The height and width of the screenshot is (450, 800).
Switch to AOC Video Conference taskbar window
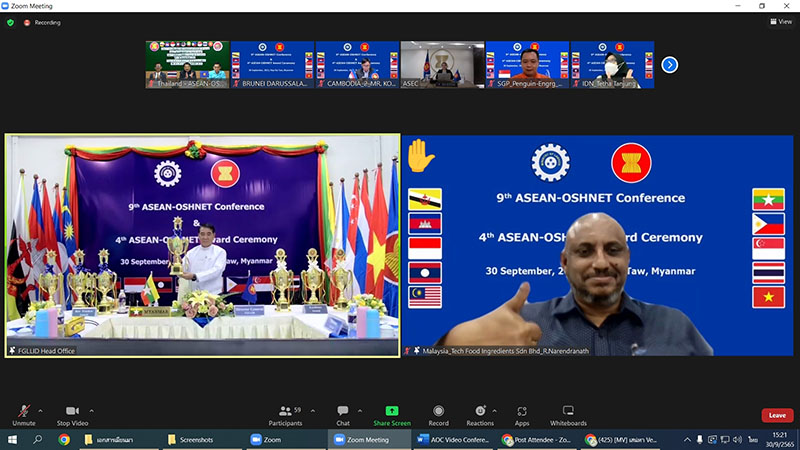click(x=455, y=439)
